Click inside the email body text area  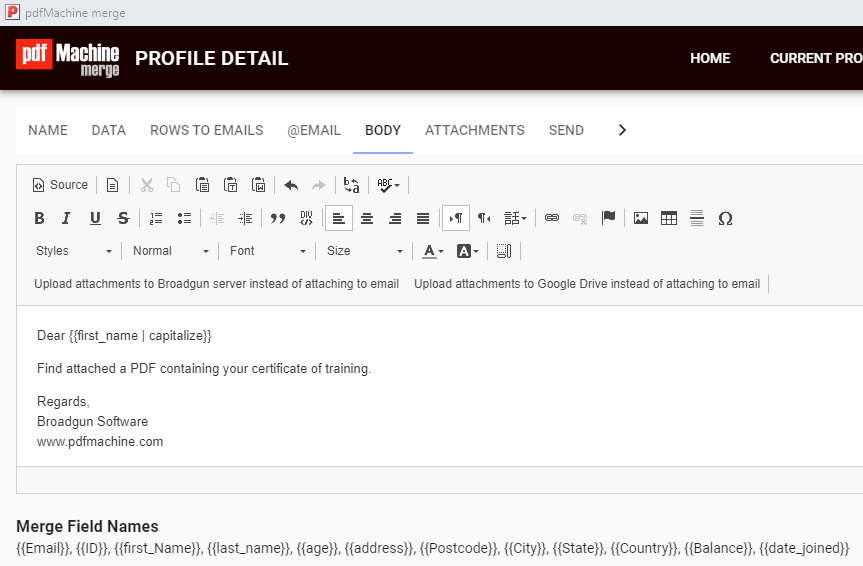point(440,385)
